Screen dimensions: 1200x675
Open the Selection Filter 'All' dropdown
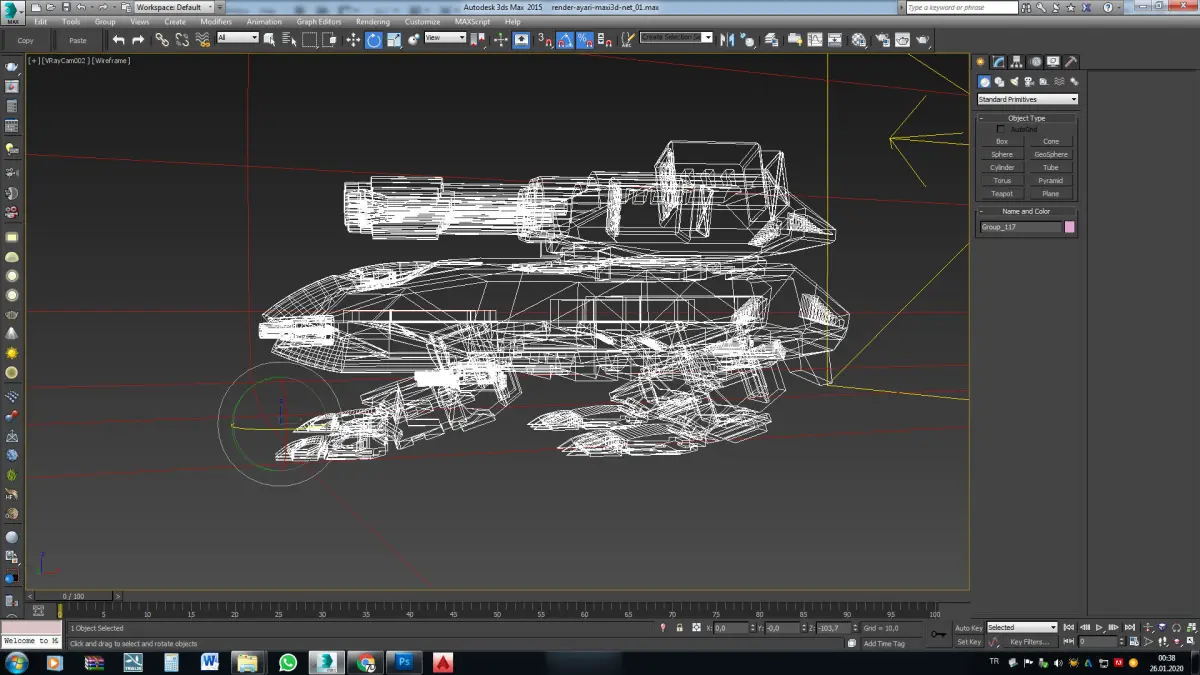click(x=238, y=38)
